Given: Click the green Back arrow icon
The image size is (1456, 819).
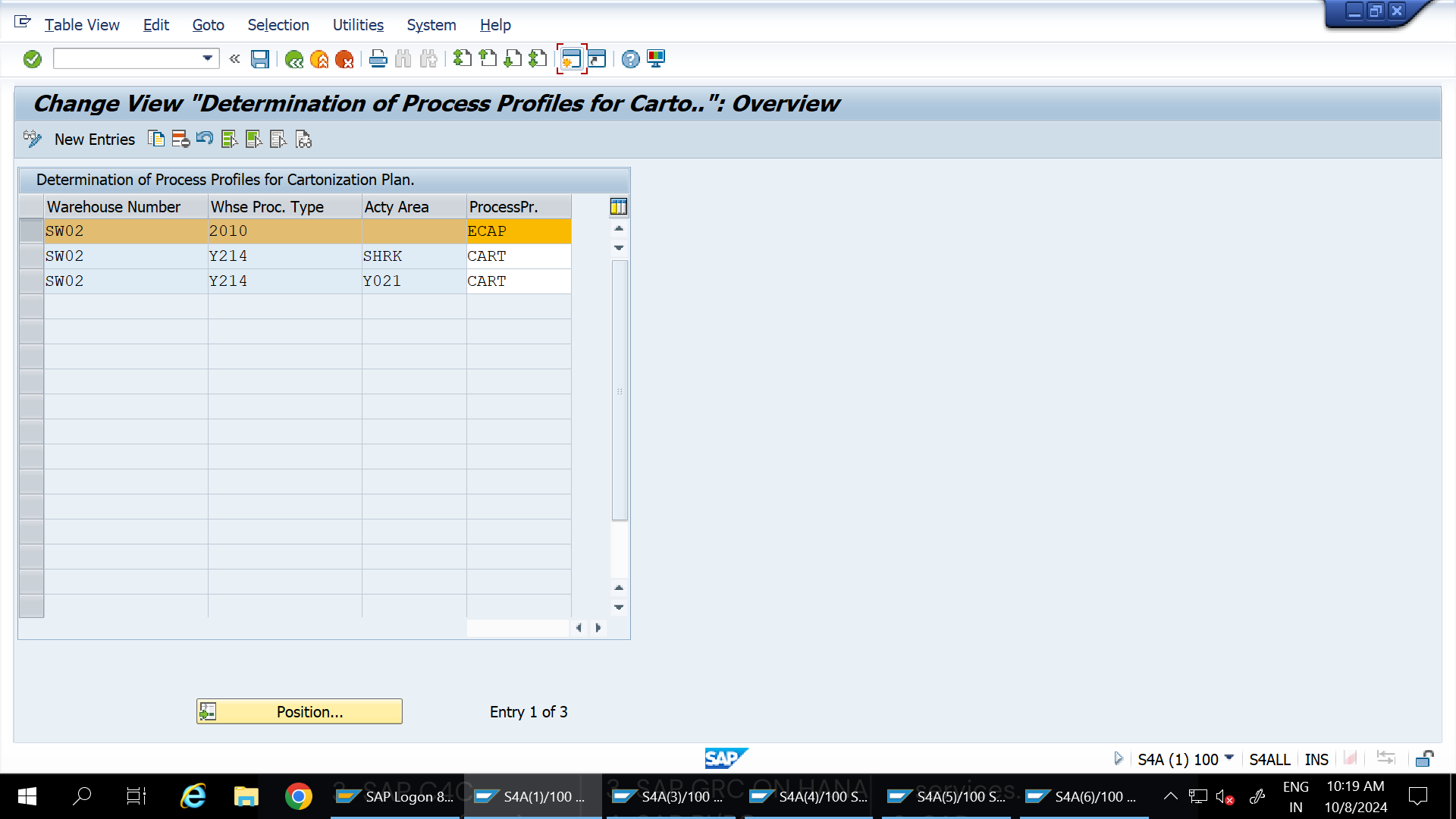Looking at the screenshot, I should pyautogui.click(x=295, y=58).
